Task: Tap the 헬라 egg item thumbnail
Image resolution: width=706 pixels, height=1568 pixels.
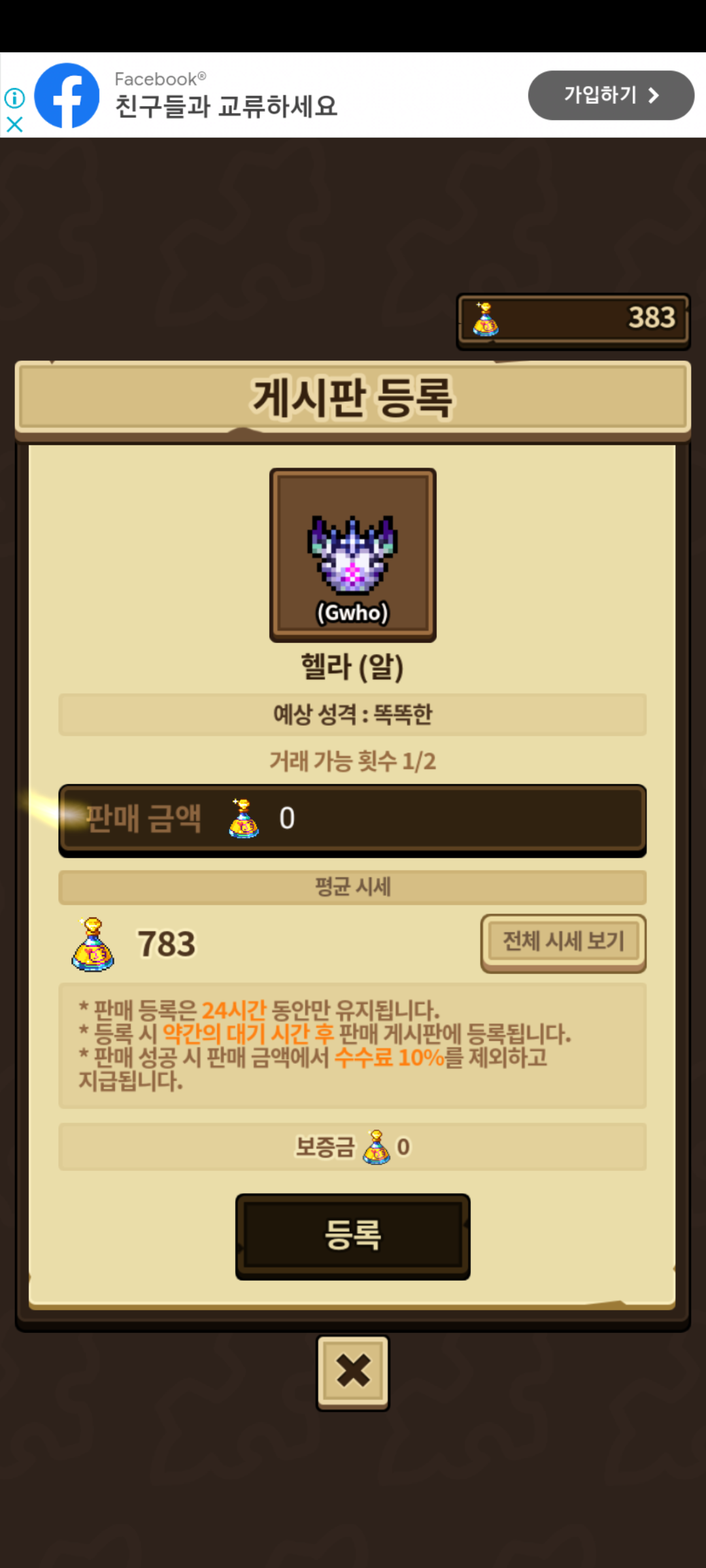Action: [x=353, y=555]
